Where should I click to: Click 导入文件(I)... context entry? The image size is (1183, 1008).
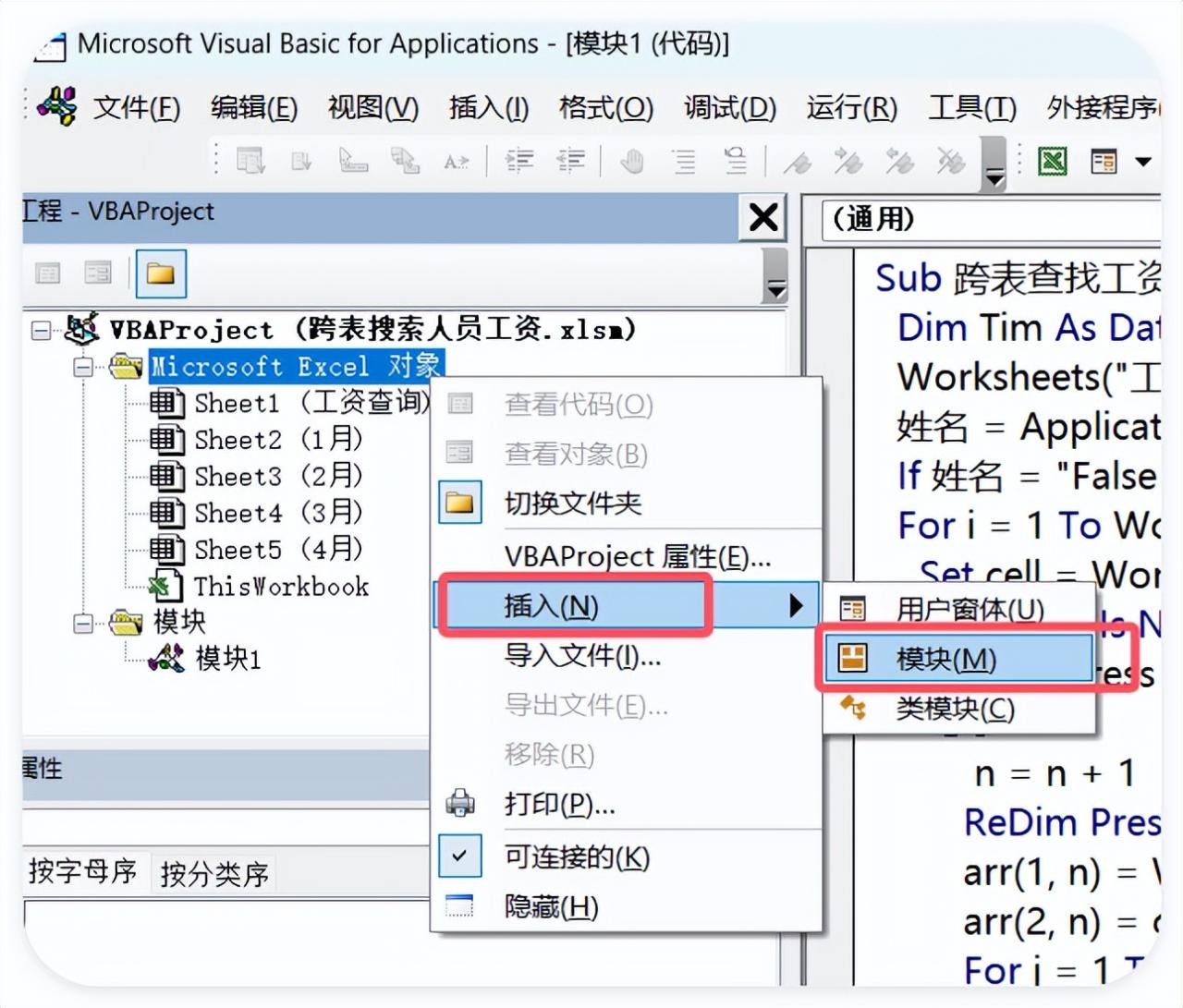(x=627, y=656)
